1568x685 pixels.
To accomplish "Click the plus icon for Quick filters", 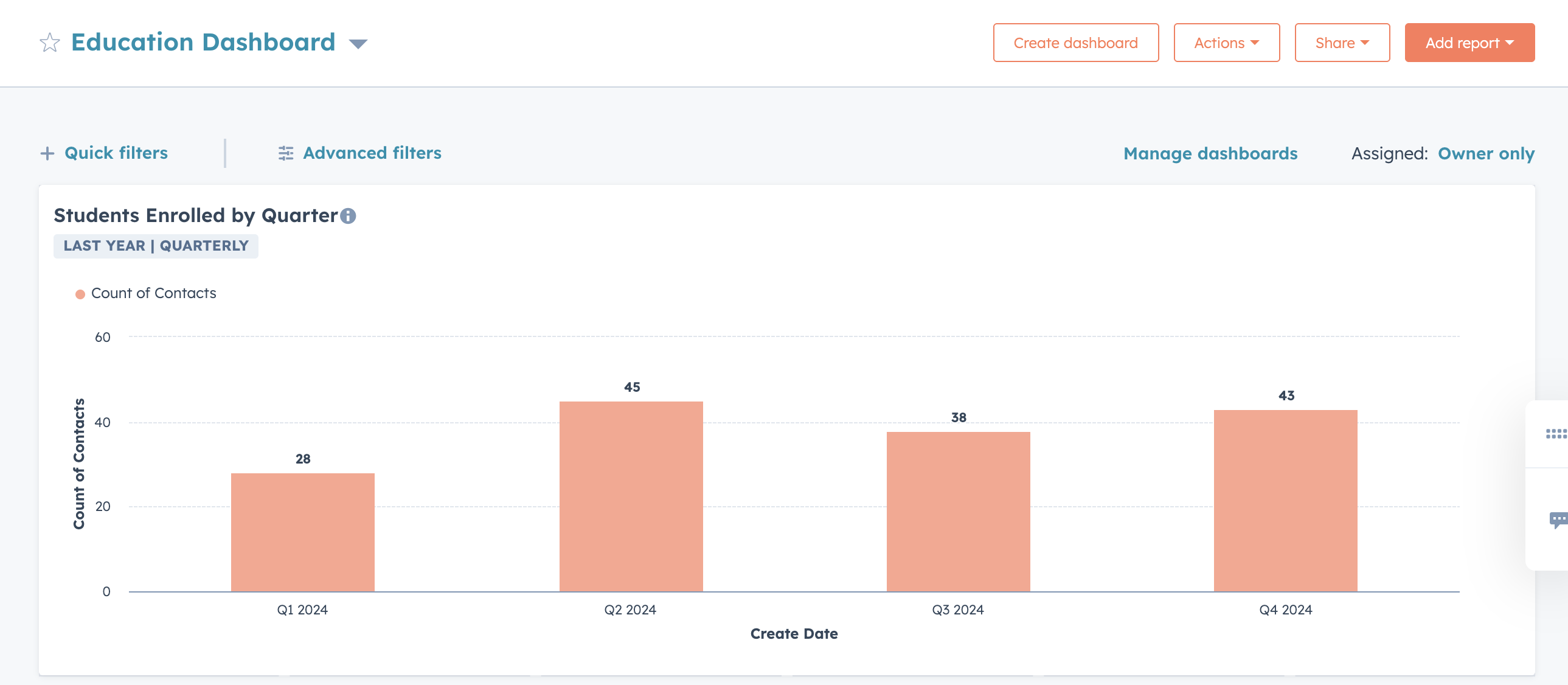I will click(x=47, y=153).
